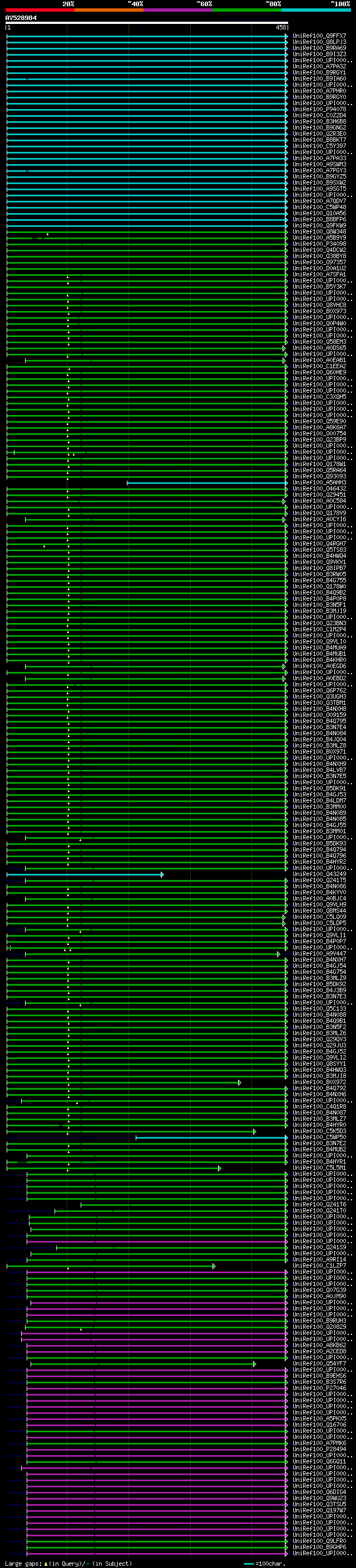This screenshot has width=356, height=1568.
Task: Select hit label UniRef100_Q241T5
Action: tap(319, 880)
